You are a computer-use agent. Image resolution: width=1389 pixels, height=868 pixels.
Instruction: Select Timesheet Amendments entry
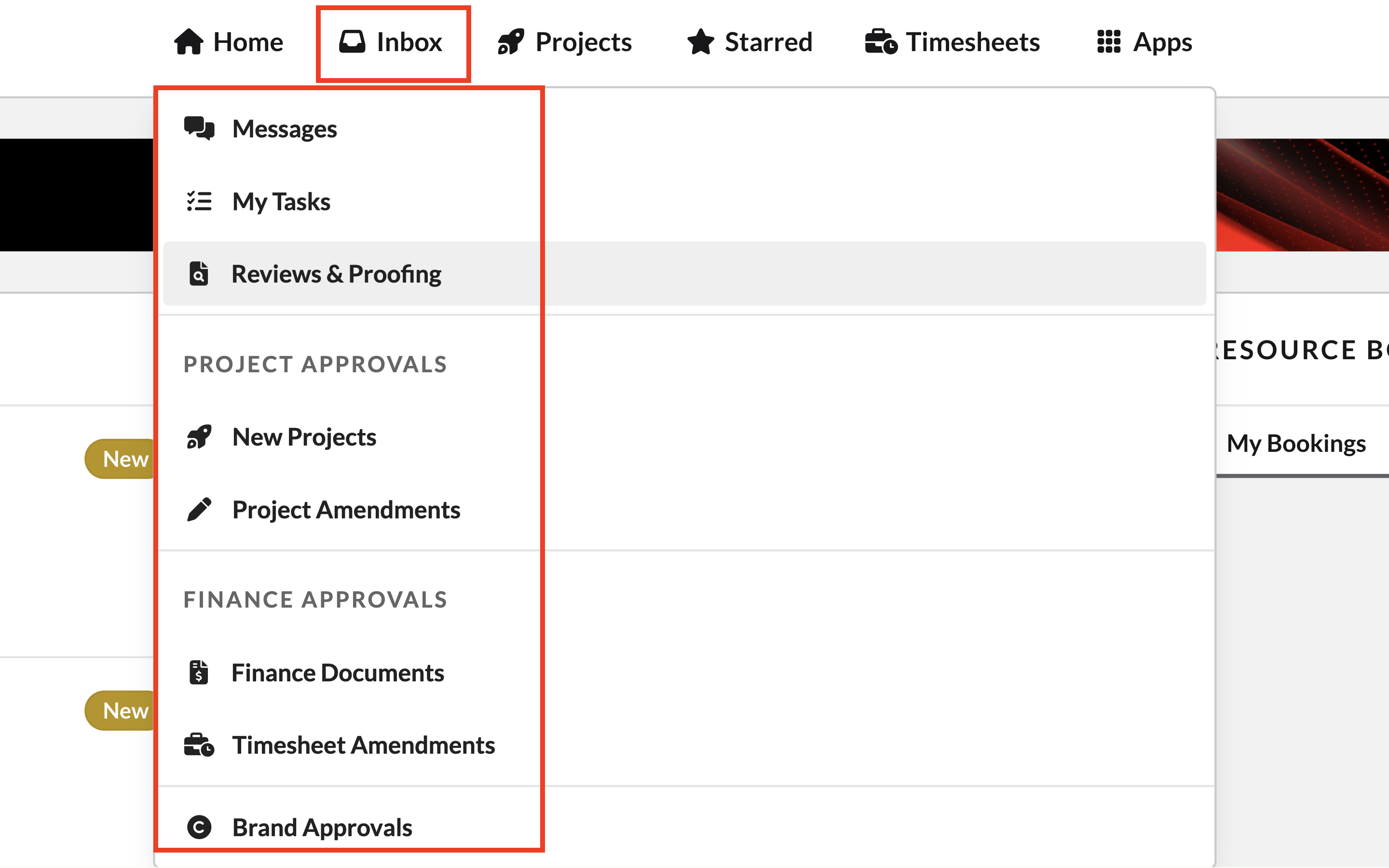tap(363, 745)
